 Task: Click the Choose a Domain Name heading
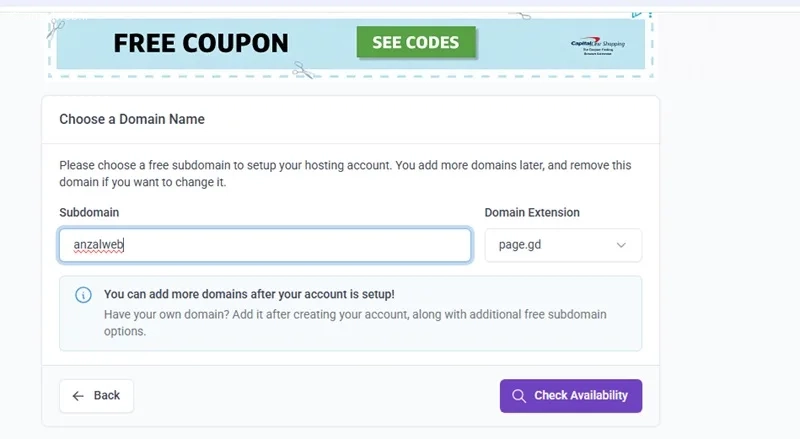(x=132, y=119)
